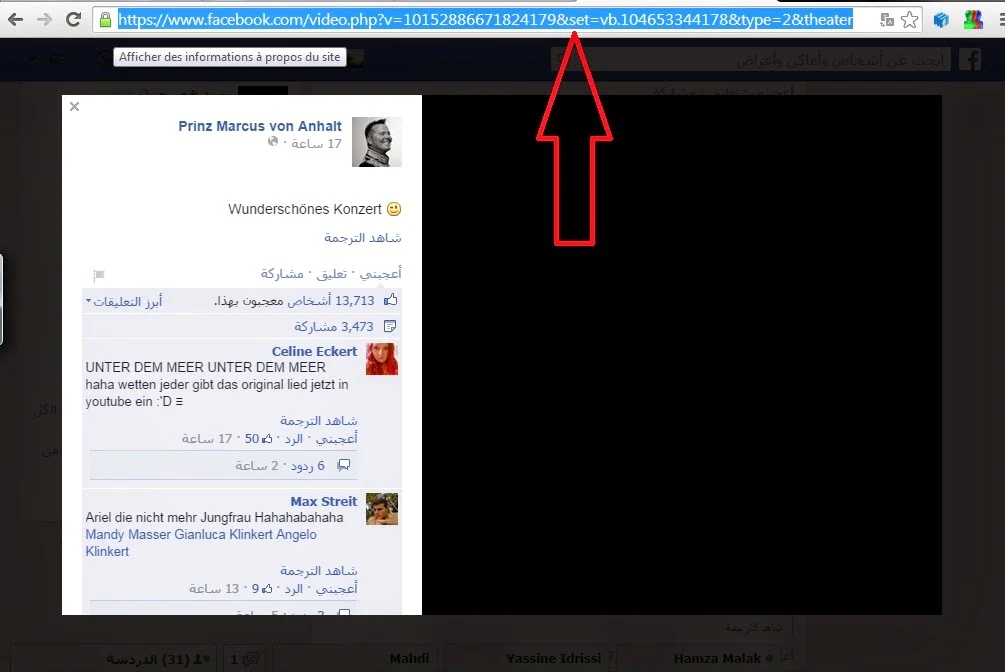
Task: Like Celine Eckert's comment
Action: (336, 439)
